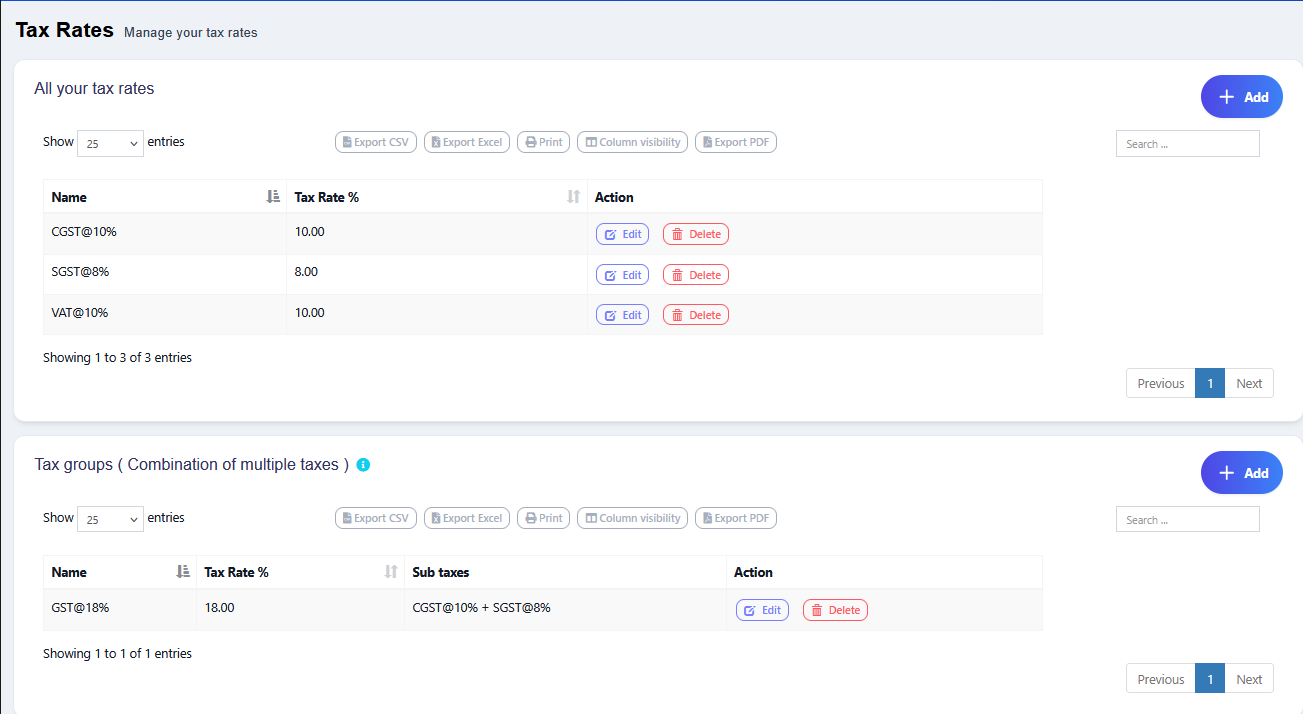Edit the GST@18% tax group
Image resolution: width=1303 pixels, height=714 pixels.
(762, 610)
